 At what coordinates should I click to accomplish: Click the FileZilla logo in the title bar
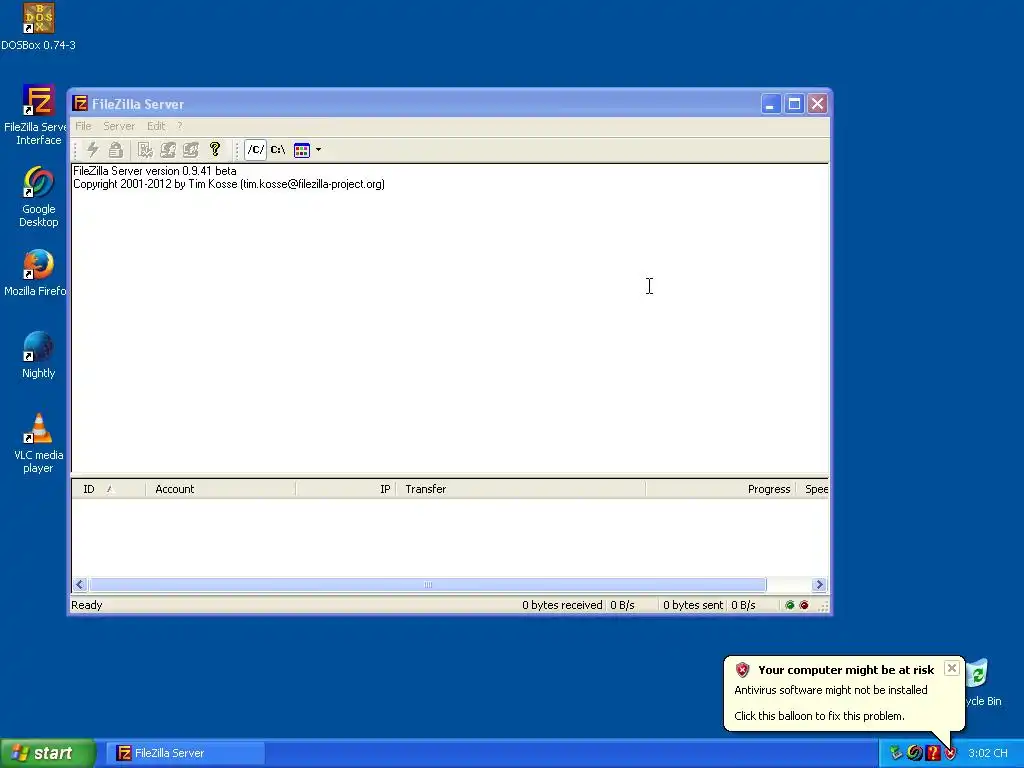point(80,103)
